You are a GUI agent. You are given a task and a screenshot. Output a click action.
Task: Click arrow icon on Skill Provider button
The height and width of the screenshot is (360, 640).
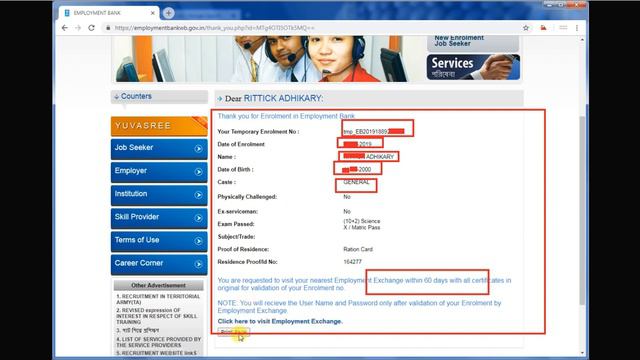point(198,218)
